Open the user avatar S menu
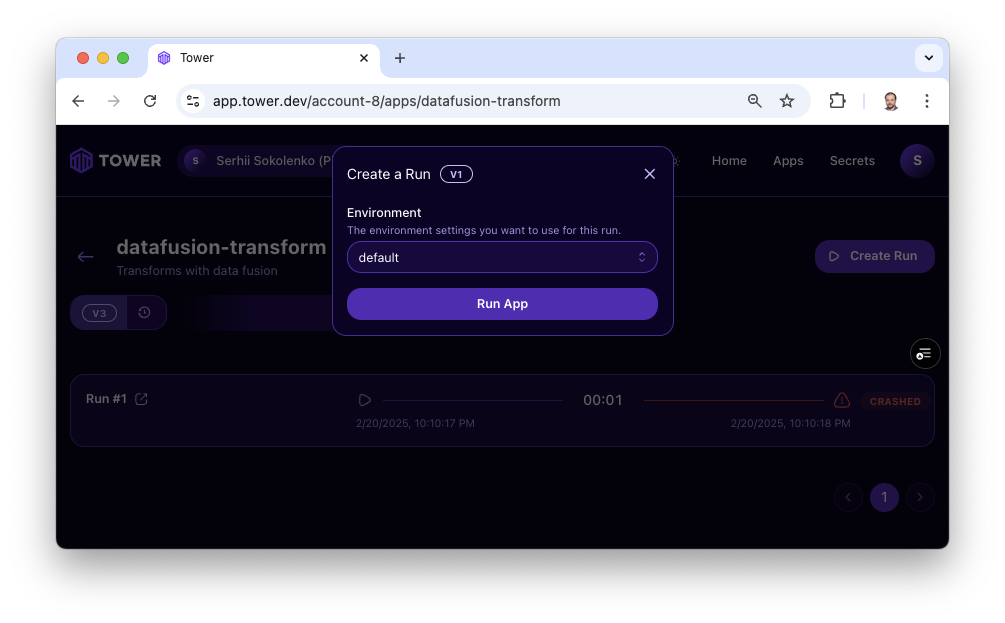Image resolution: width=1005 pixels, height=623 pixels. [917, 160]
